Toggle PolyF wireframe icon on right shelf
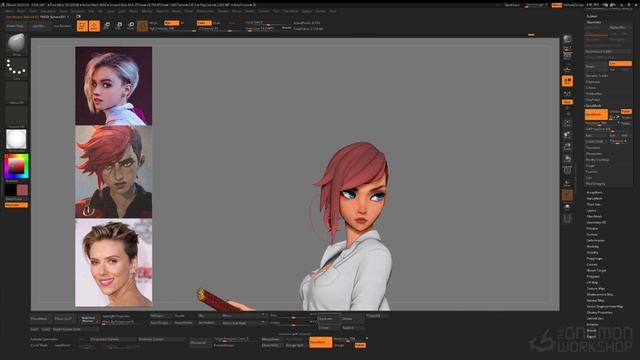The width and height of the screenshot is (640, 360). (567, 170)
